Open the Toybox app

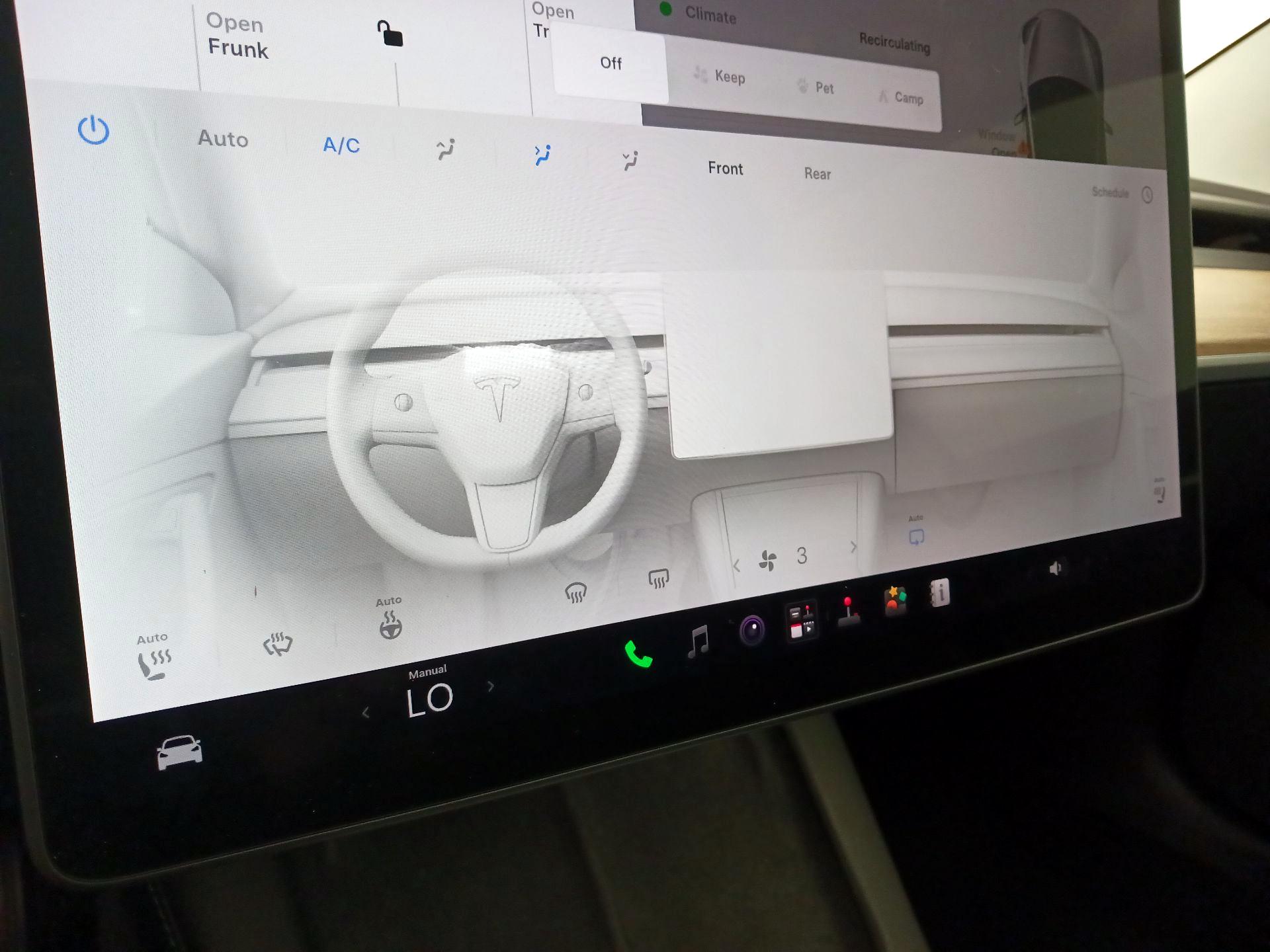point(895,600)
